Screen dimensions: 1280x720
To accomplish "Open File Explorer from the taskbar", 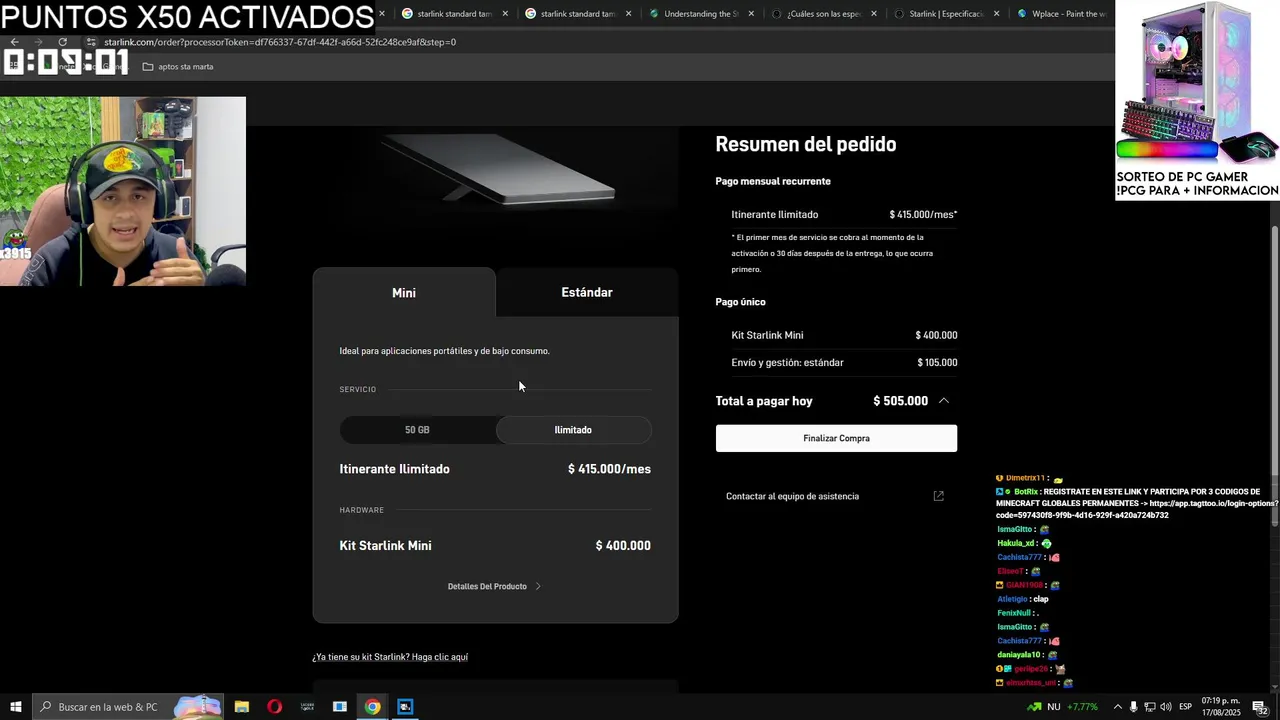I will (x=242, y=707).
